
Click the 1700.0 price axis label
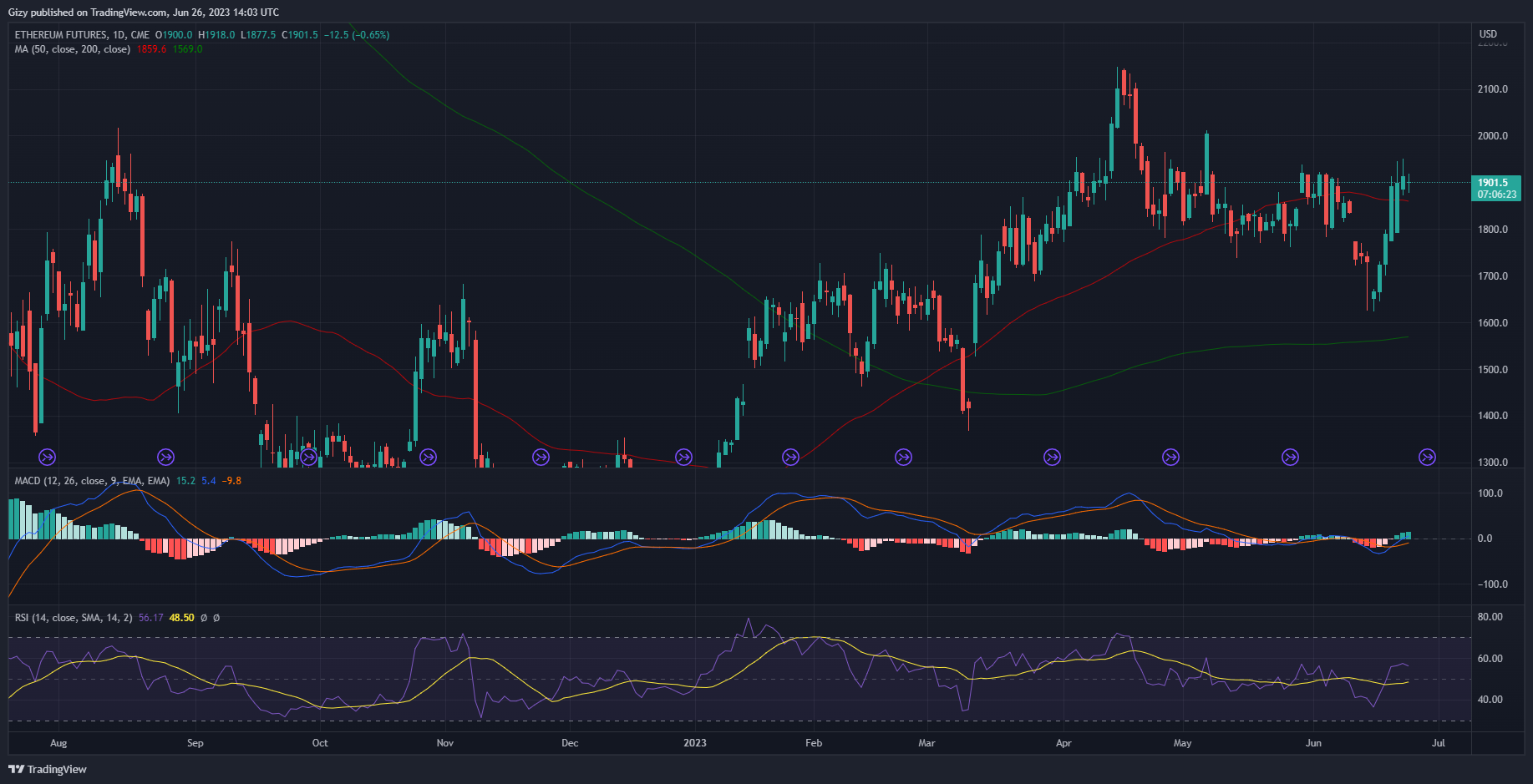pyautogui.click(x=1493, y=276)
